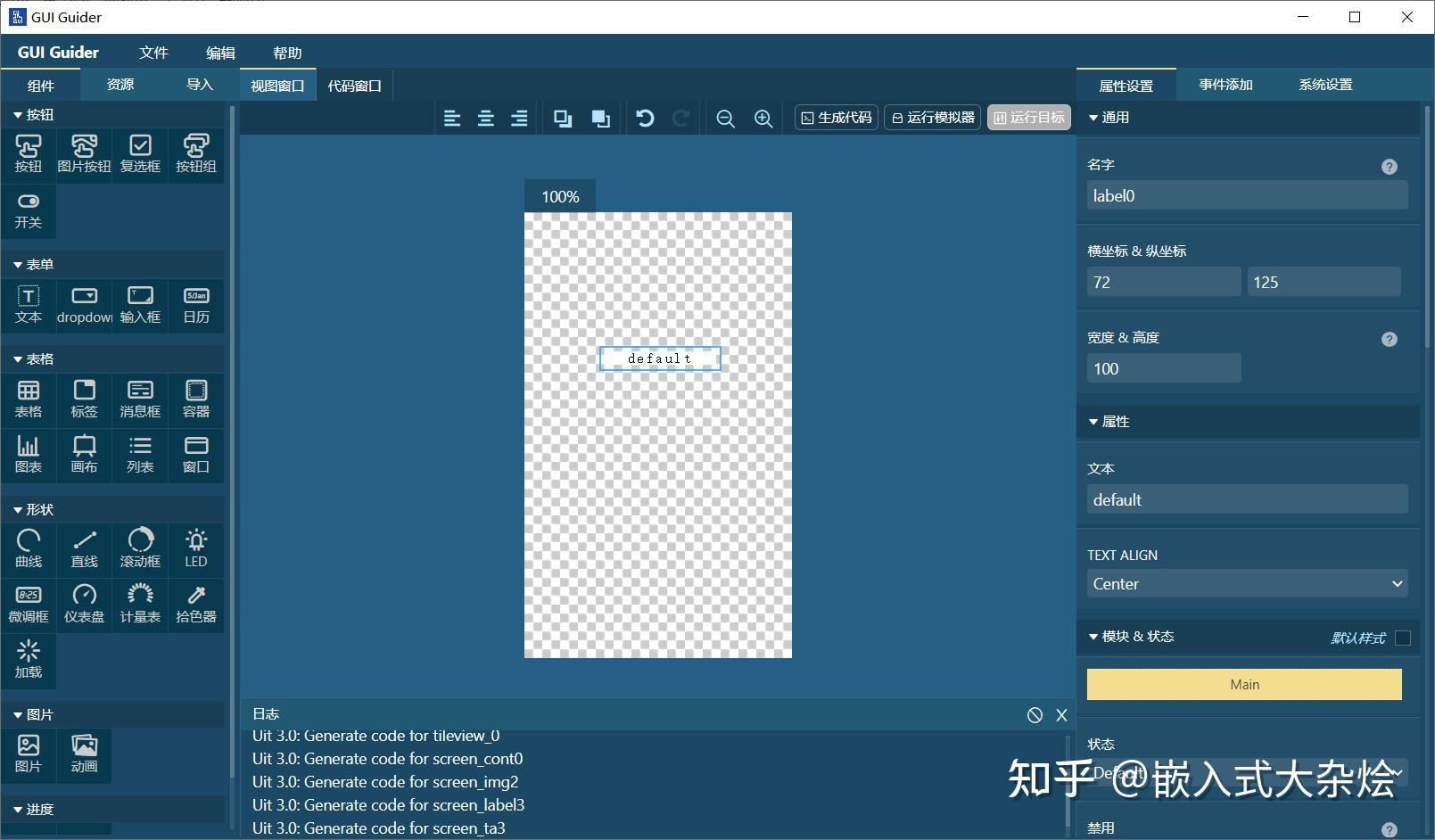This screenshot has height=840, width=1435.
Task: Open the 帮助 menu
Action: pyautogui.click(x=286, y=52)
